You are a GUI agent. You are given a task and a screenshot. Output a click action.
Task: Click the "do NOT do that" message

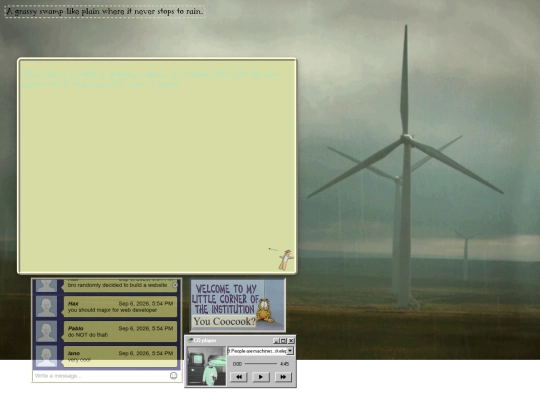click(x=120, y=331)
